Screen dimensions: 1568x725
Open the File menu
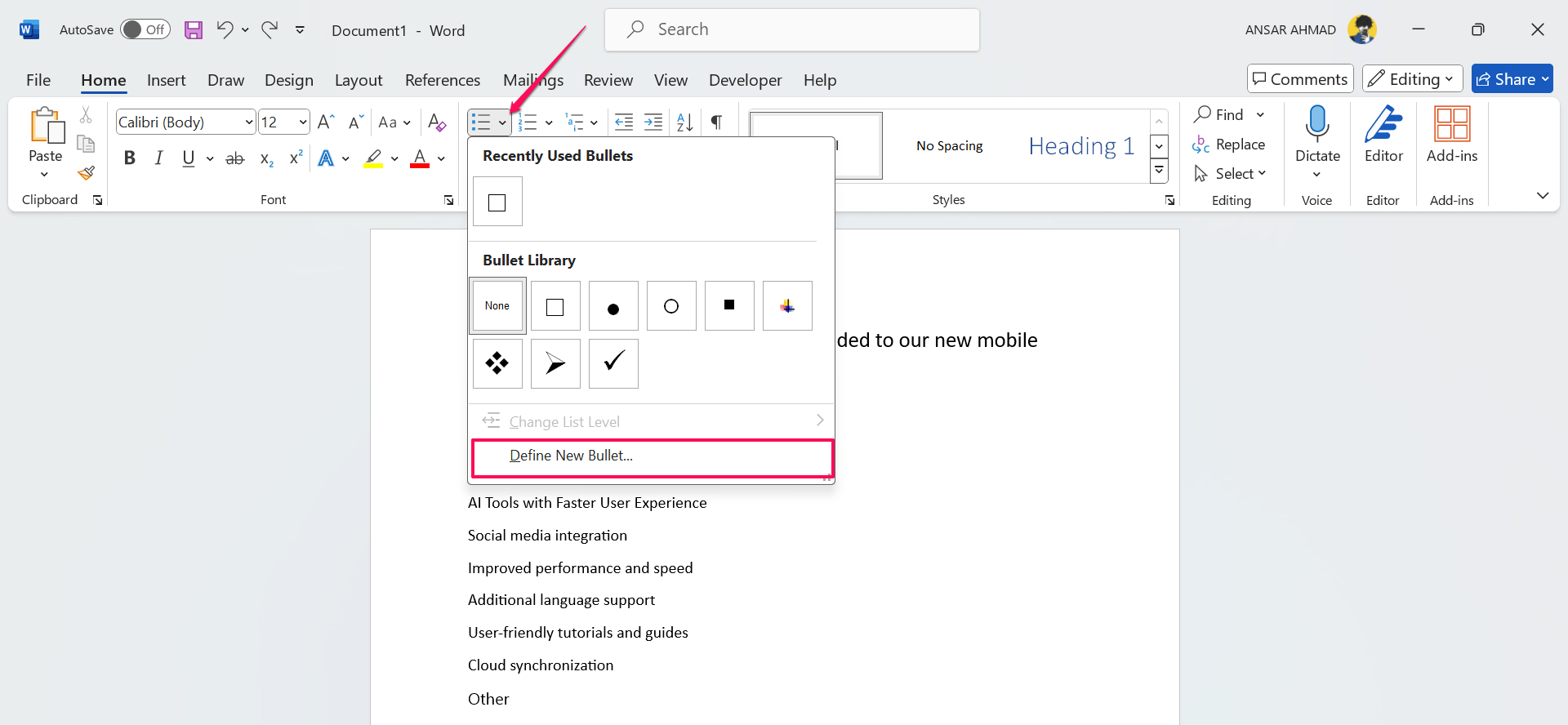(38, 80)
